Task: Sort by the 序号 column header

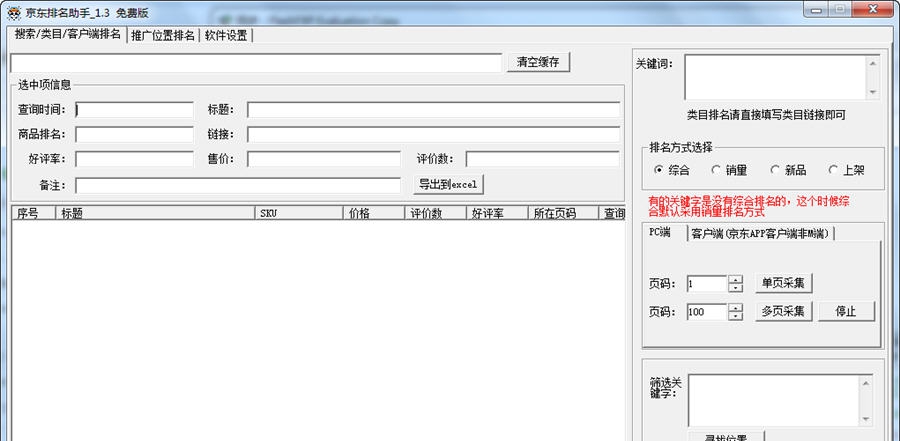Action: pos(34,213)
